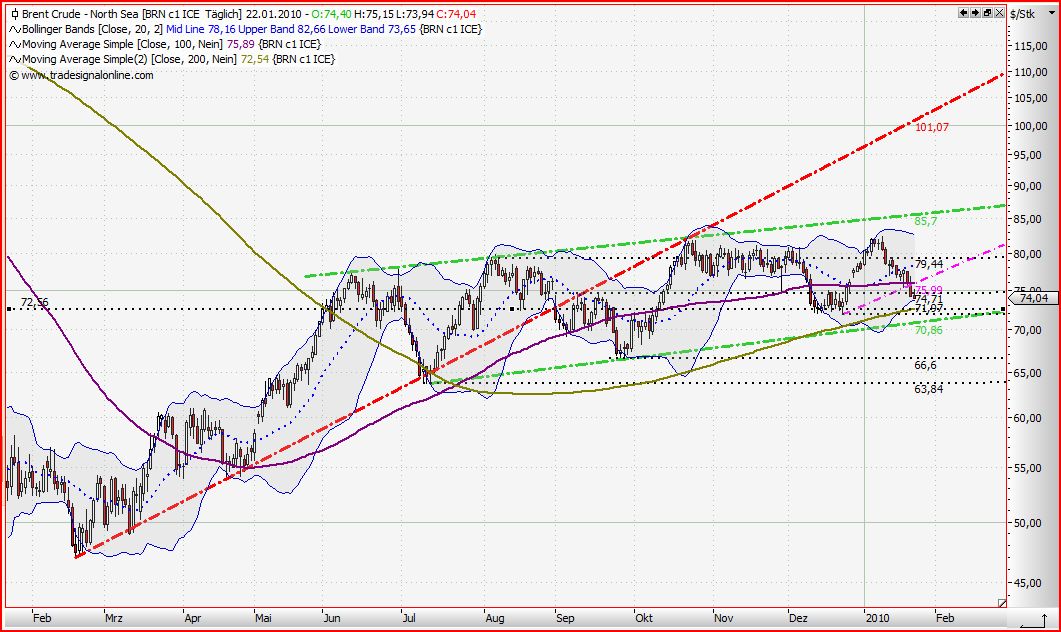Select the Brent Crude - North Sea title text
Viewport: 1061px width, 632px height.
pos(80,14)
